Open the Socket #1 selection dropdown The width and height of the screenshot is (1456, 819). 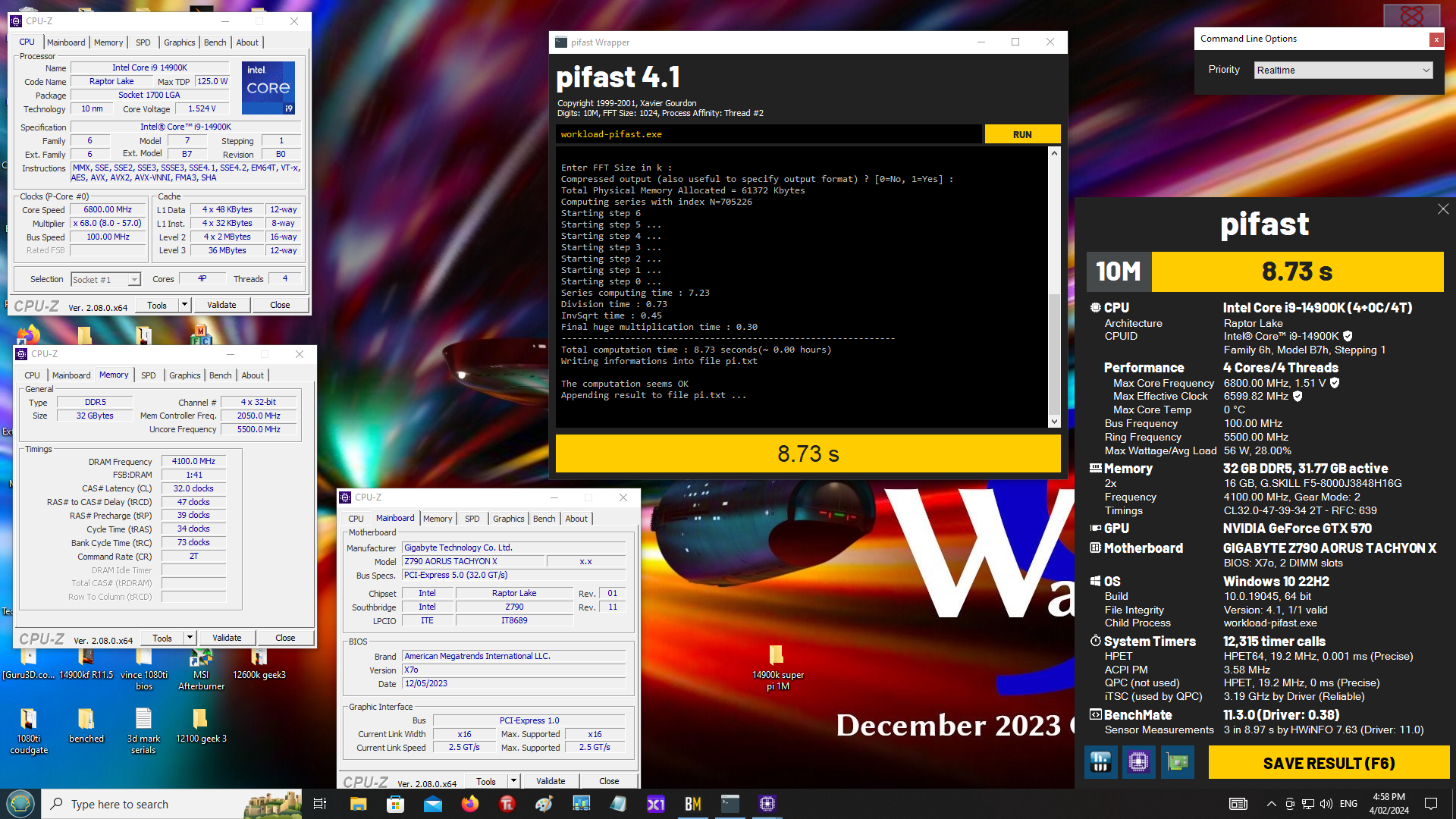tap(105, 279)
